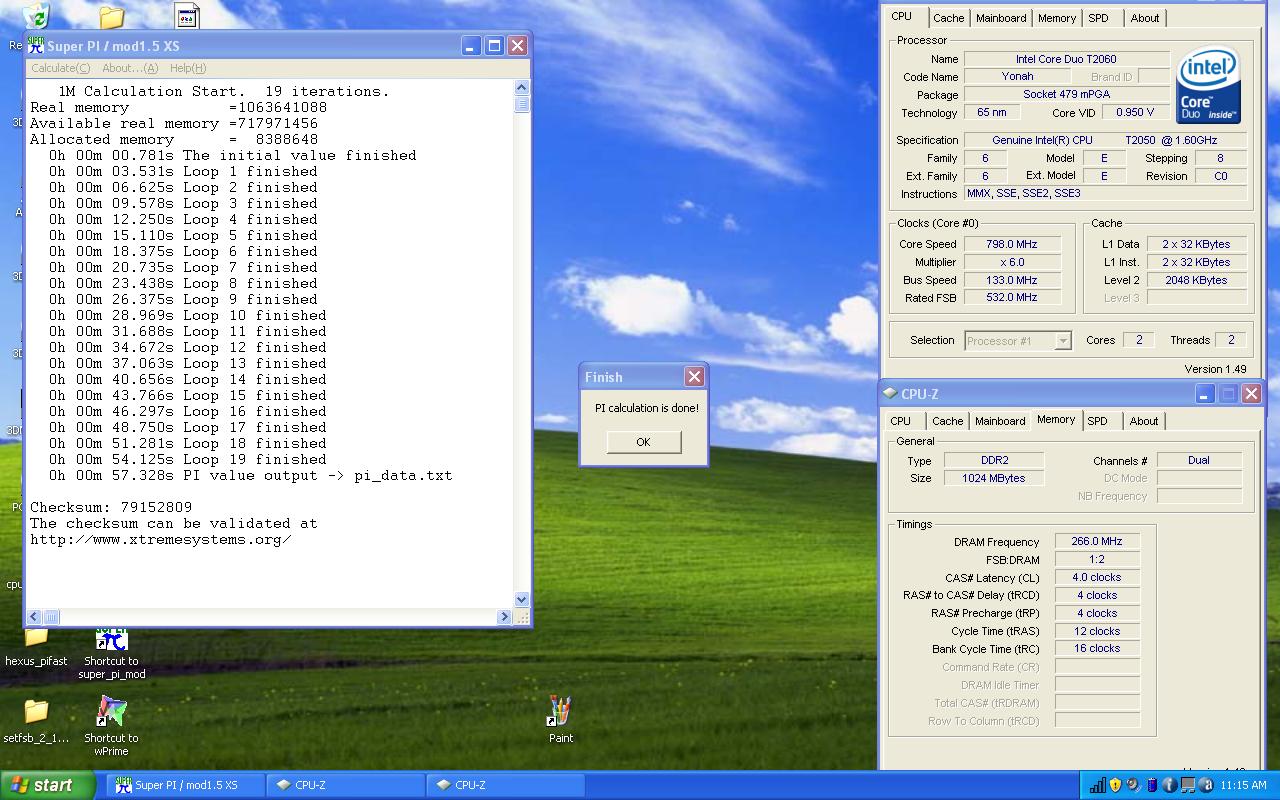Switch to Super PI via taskbar button

[x=186, y=785]
